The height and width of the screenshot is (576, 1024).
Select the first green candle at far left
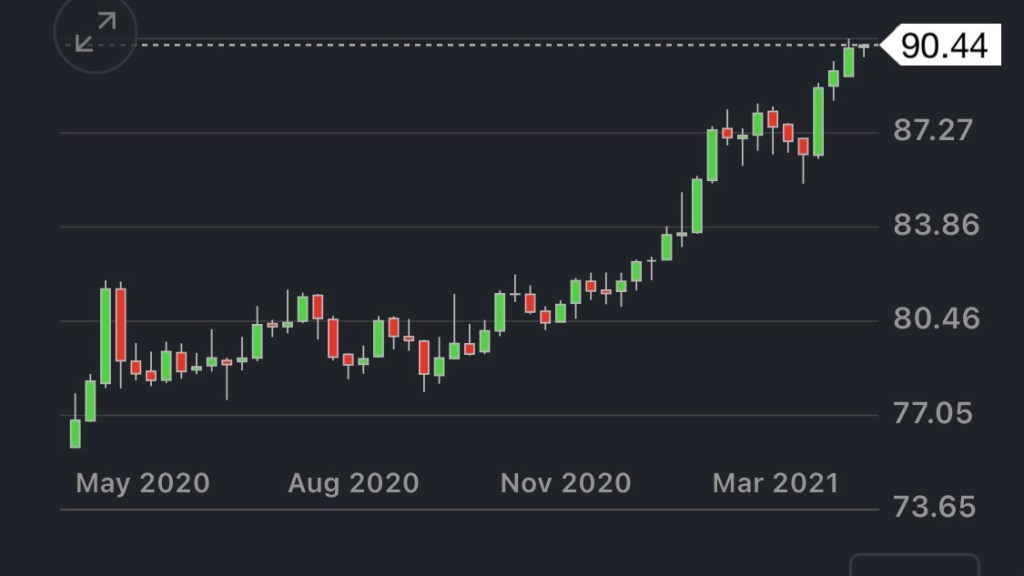click(75, 433)
